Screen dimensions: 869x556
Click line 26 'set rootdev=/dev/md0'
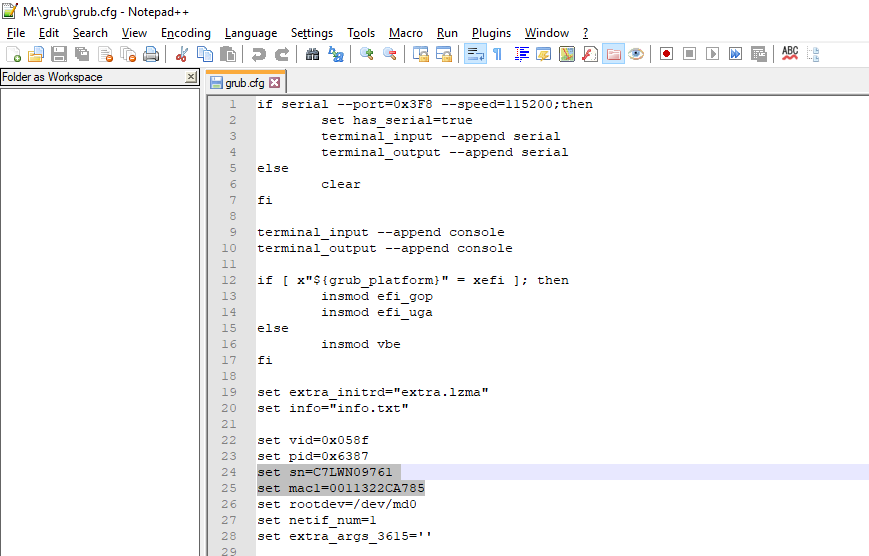[336, 504]
